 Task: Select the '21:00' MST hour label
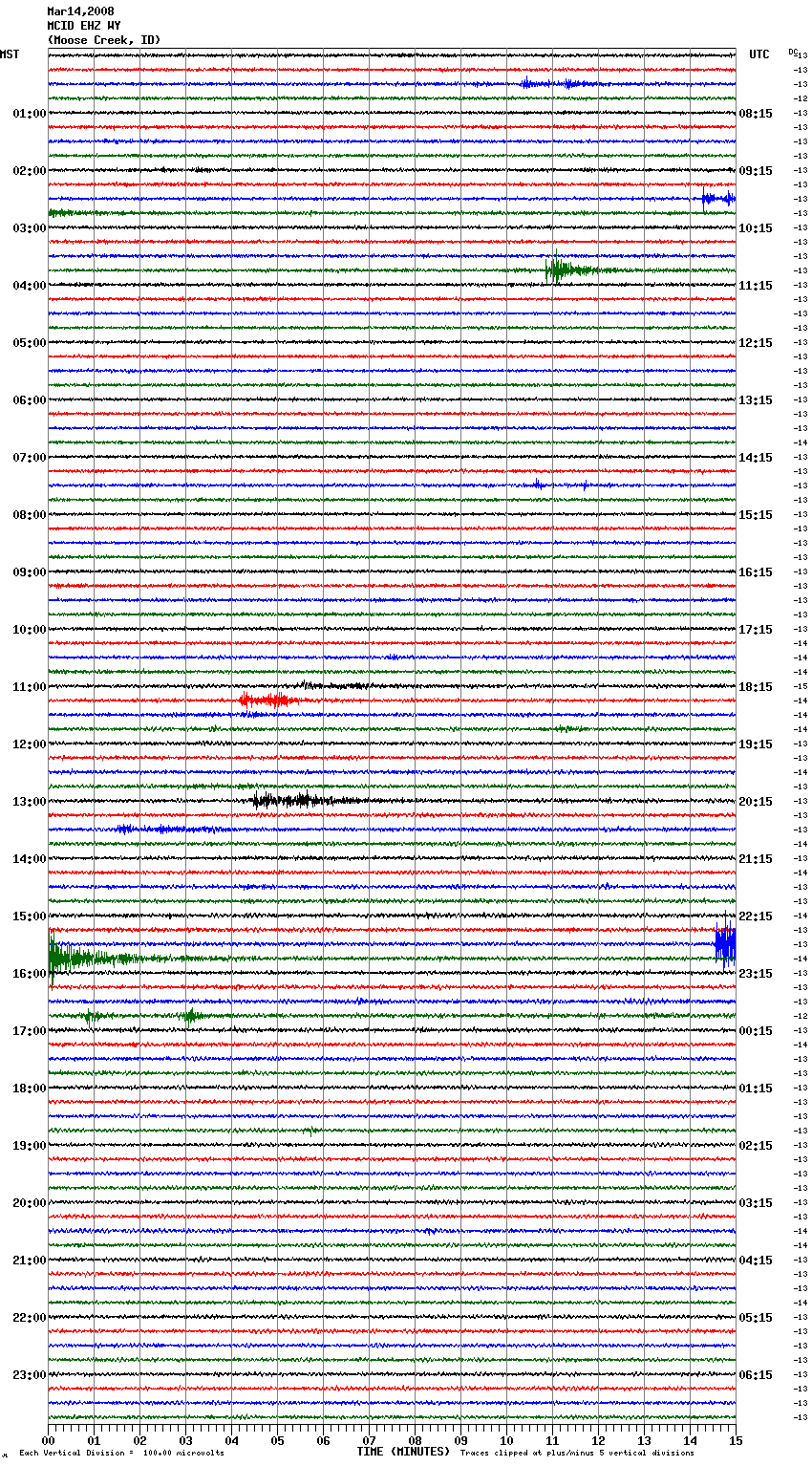[x=30, y=1261]
